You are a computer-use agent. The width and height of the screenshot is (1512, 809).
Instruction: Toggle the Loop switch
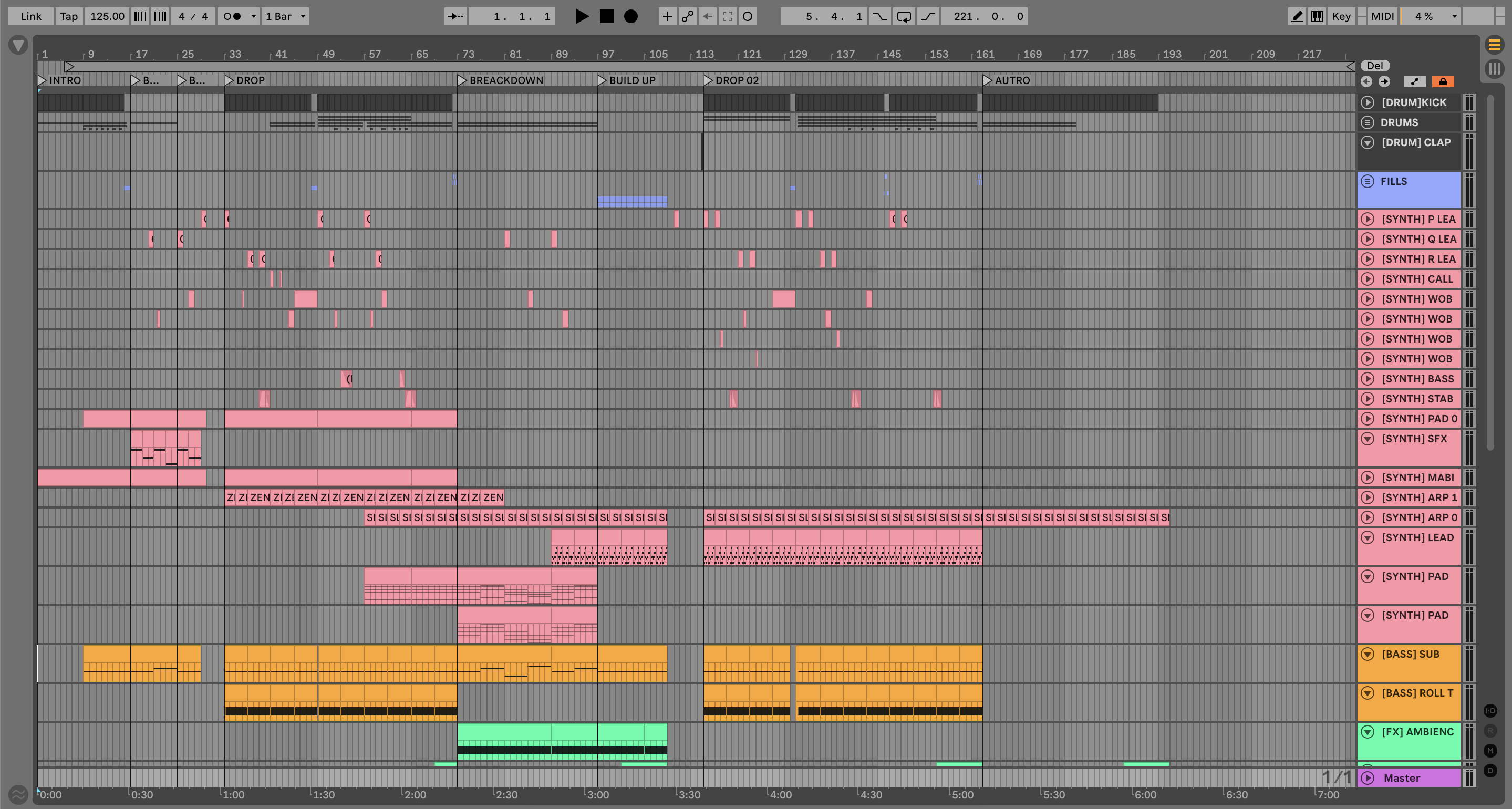pyautogui.click(x=904, y=16)
